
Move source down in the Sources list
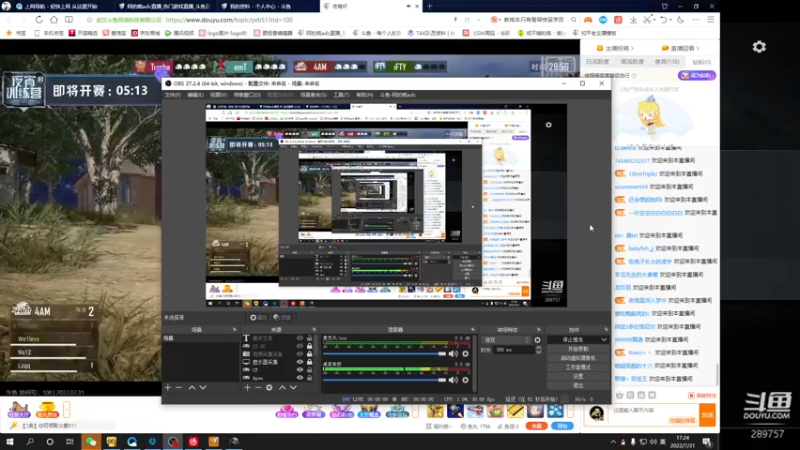click(x=293, y=388)
